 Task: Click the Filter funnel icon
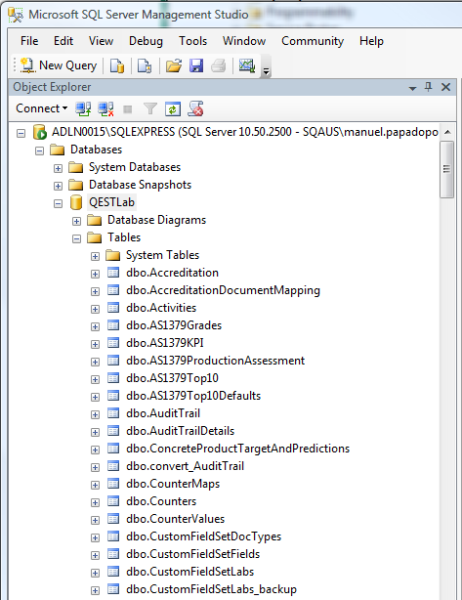tap(150, 109)
